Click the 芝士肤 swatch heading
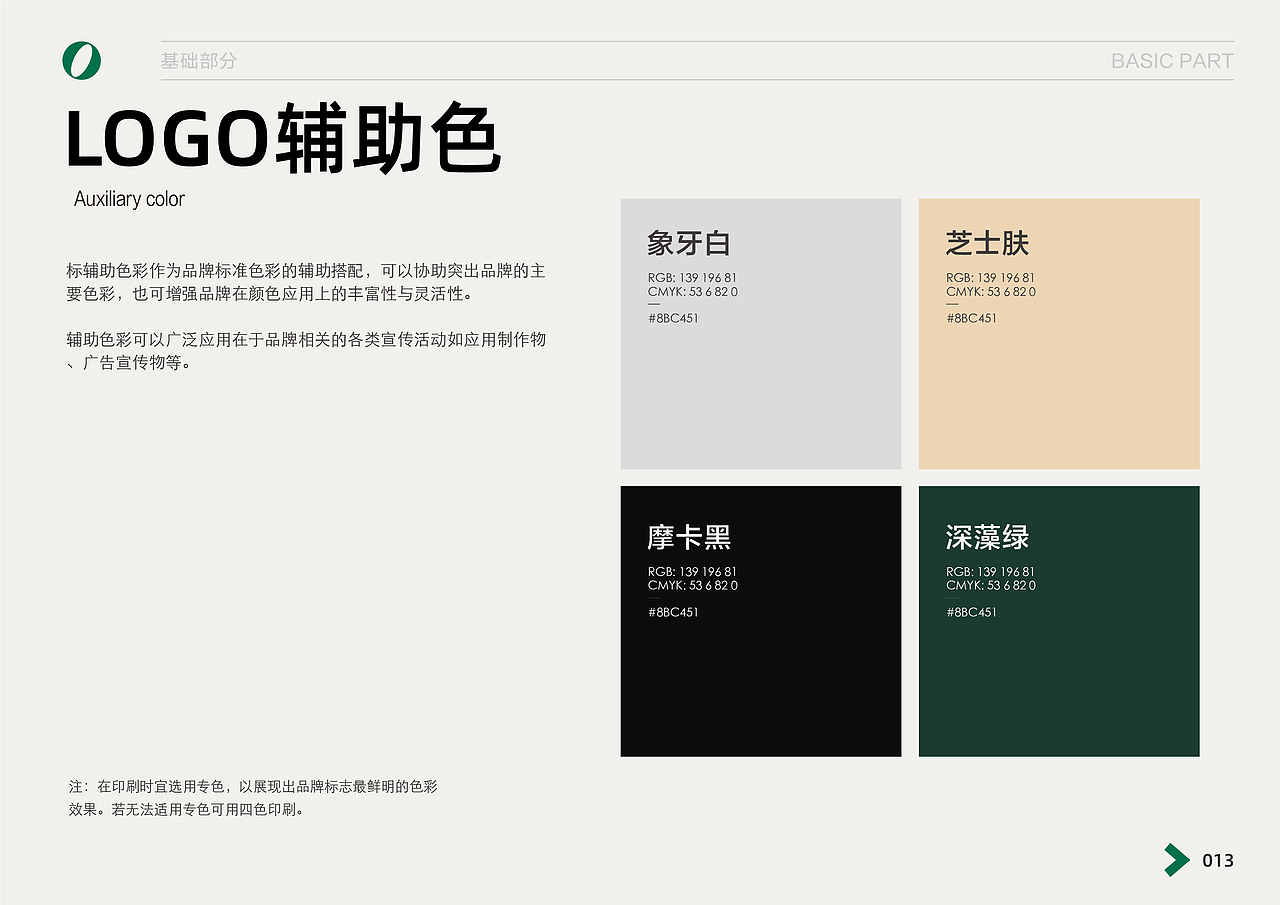This screenshot has width=1280, height=905. (x=987, y=243)
